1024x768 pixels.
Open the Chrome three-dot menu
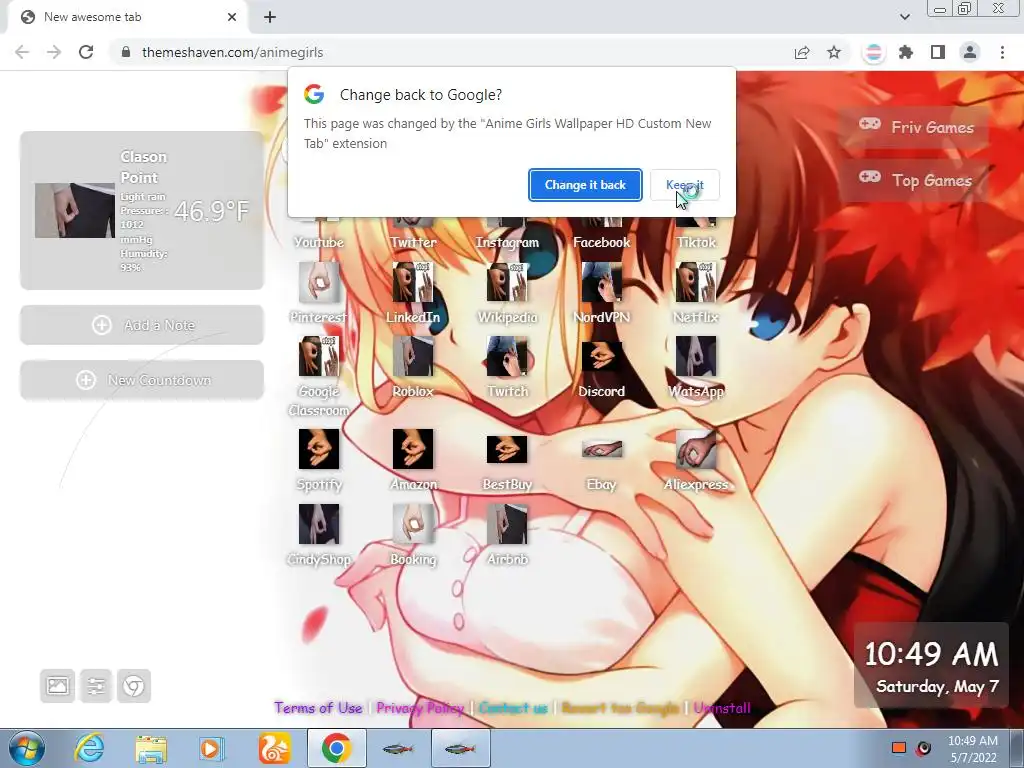(1002, 52)
